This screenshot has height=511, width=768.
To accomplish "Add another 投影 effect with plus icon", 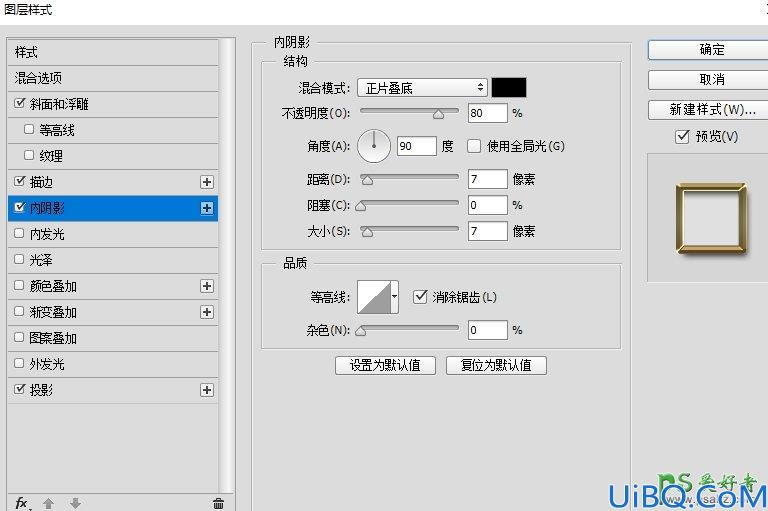I will tap(207, 390).
